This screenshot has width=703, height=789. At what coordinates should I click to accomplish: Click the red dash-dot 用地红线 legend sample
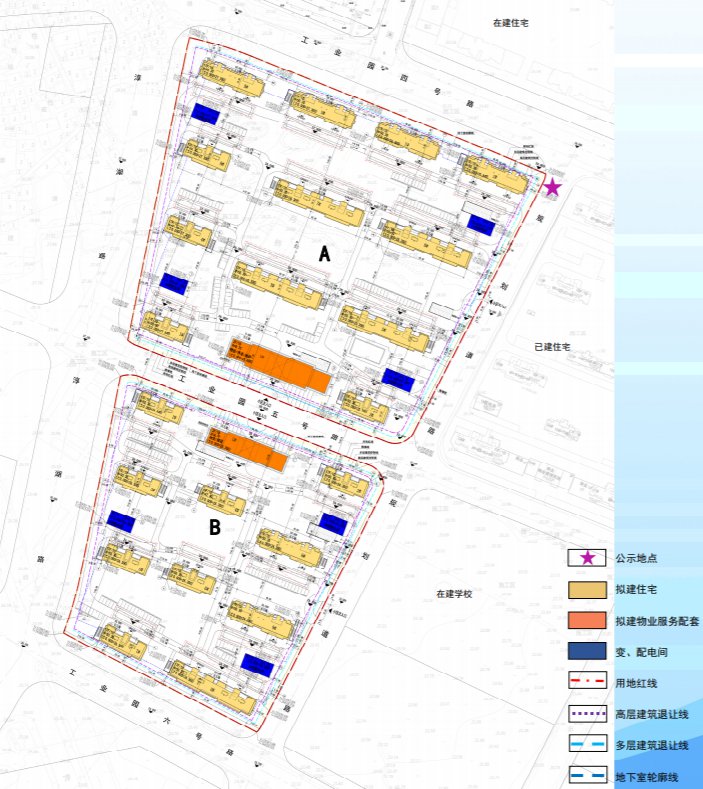click(587, 682)
